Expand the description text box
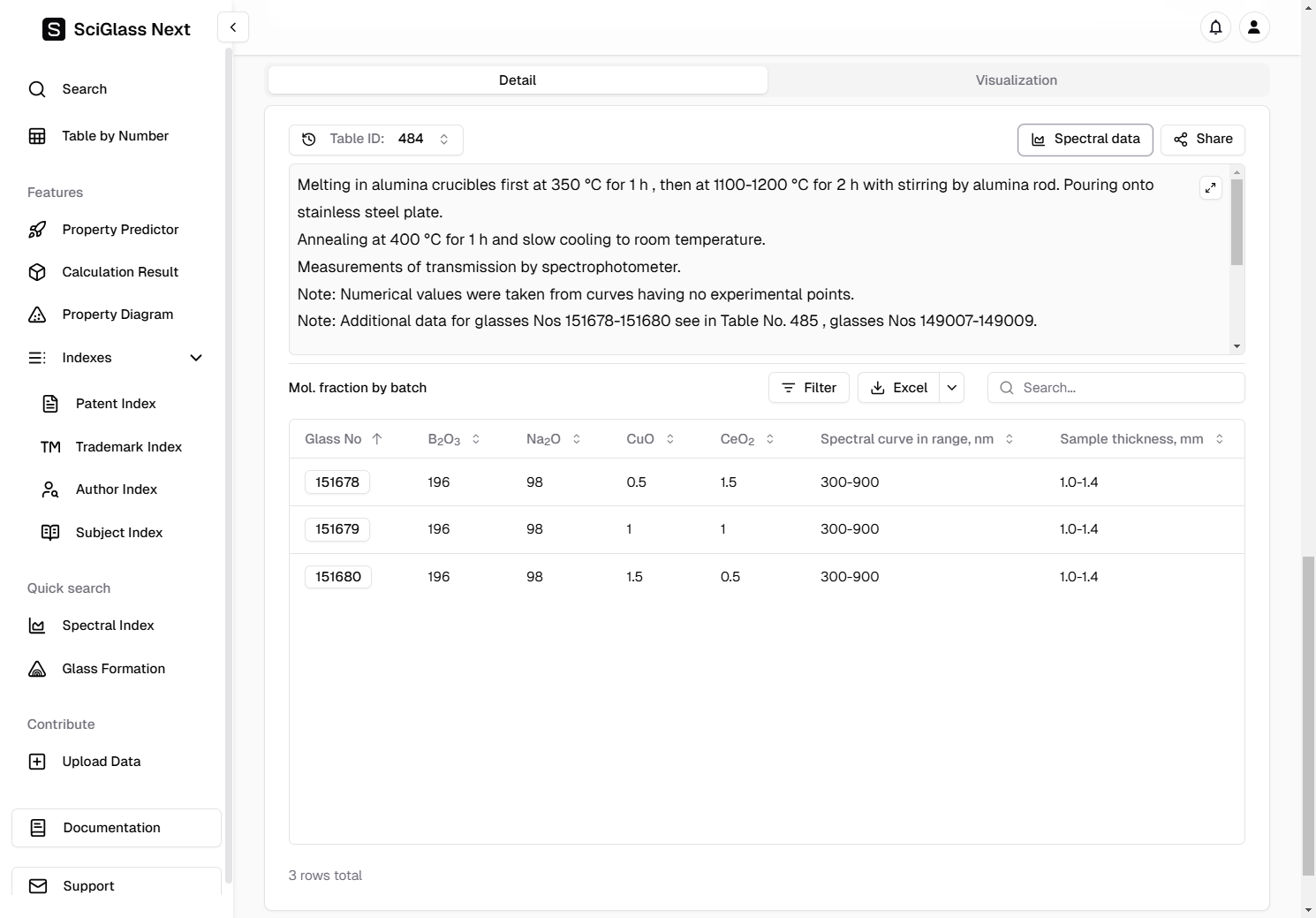 pos(1210,187)
